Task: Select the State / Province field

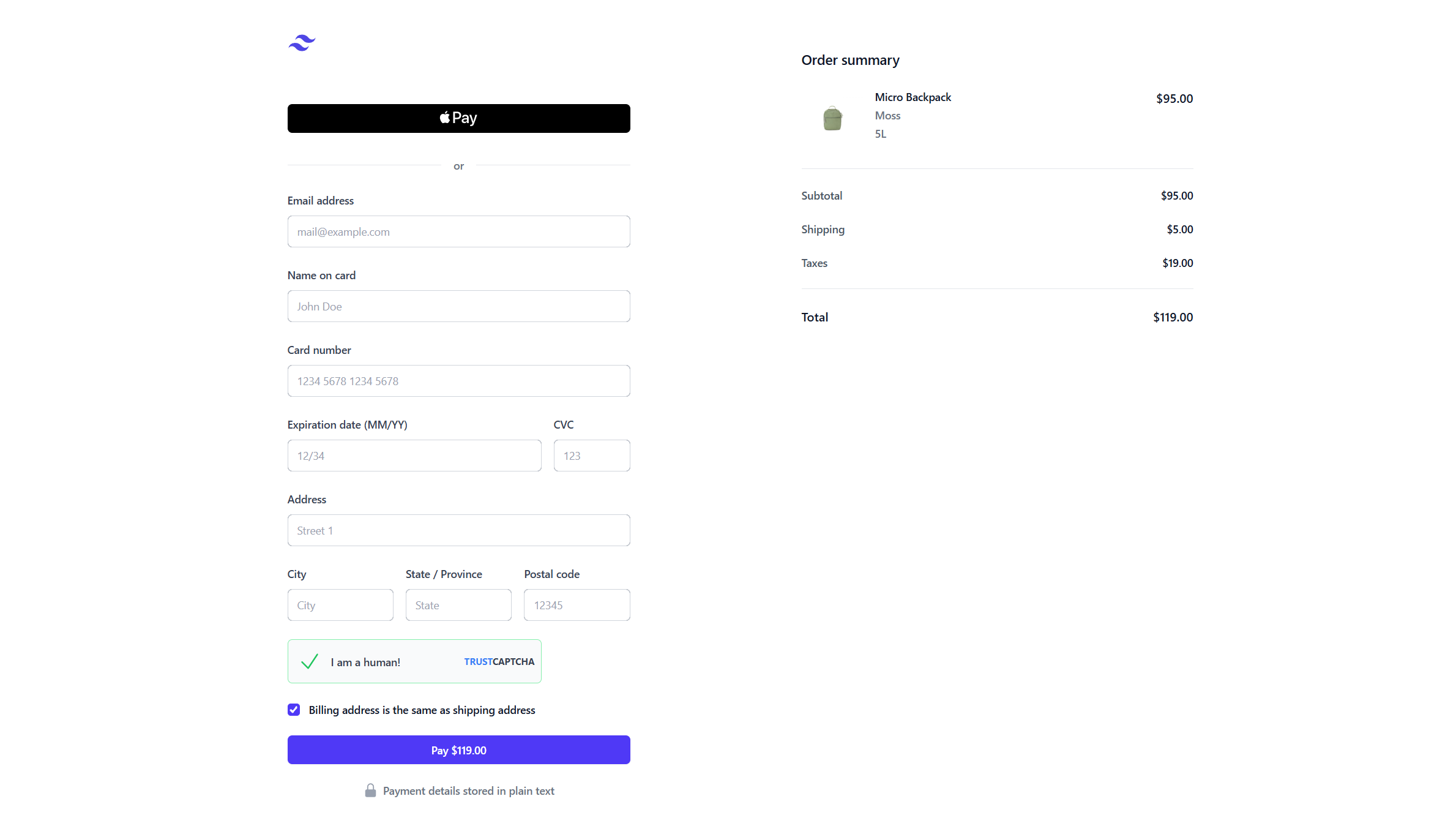Action: click(x=458, y=605)
